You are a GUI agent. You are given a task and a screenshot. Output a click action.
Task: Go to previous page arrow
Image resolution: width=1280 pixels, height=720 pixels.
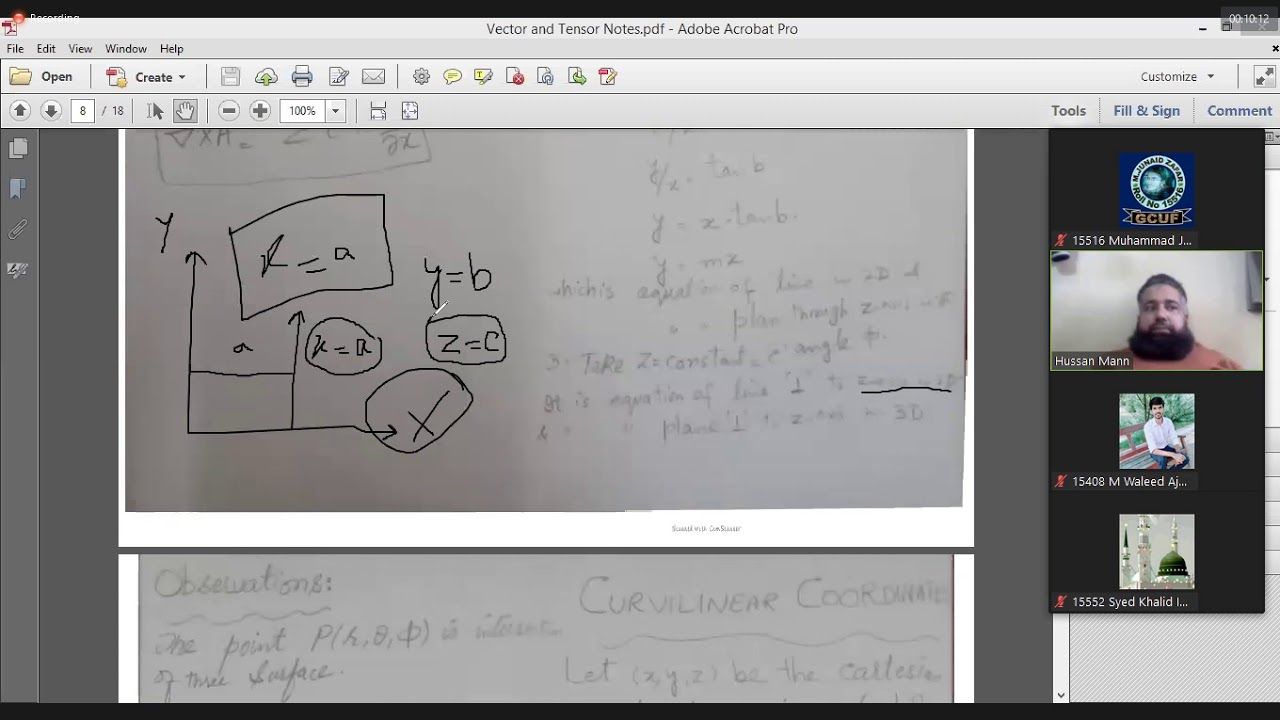click(x=20, y=111)
